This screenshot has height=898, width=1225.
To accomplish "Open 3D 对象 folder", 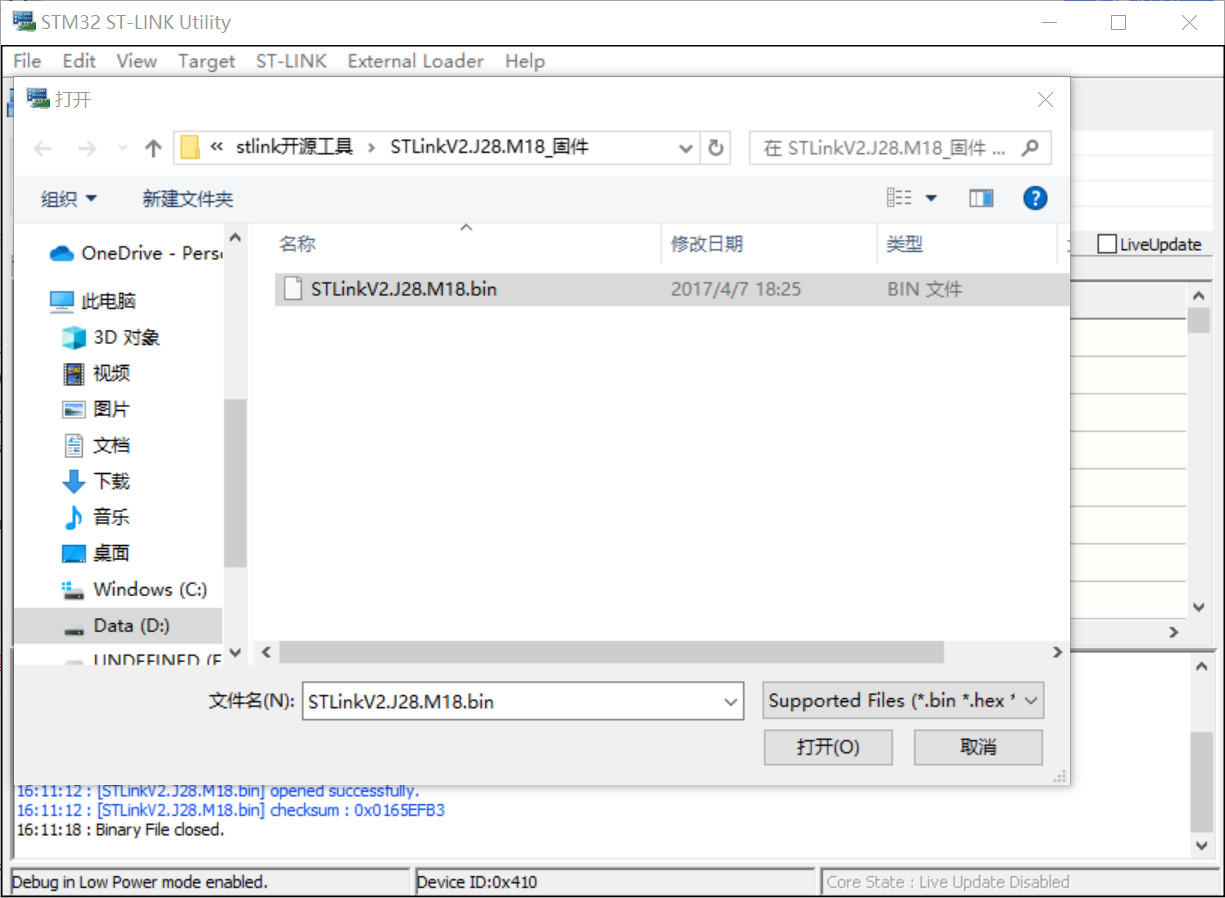I will point(110,337).
